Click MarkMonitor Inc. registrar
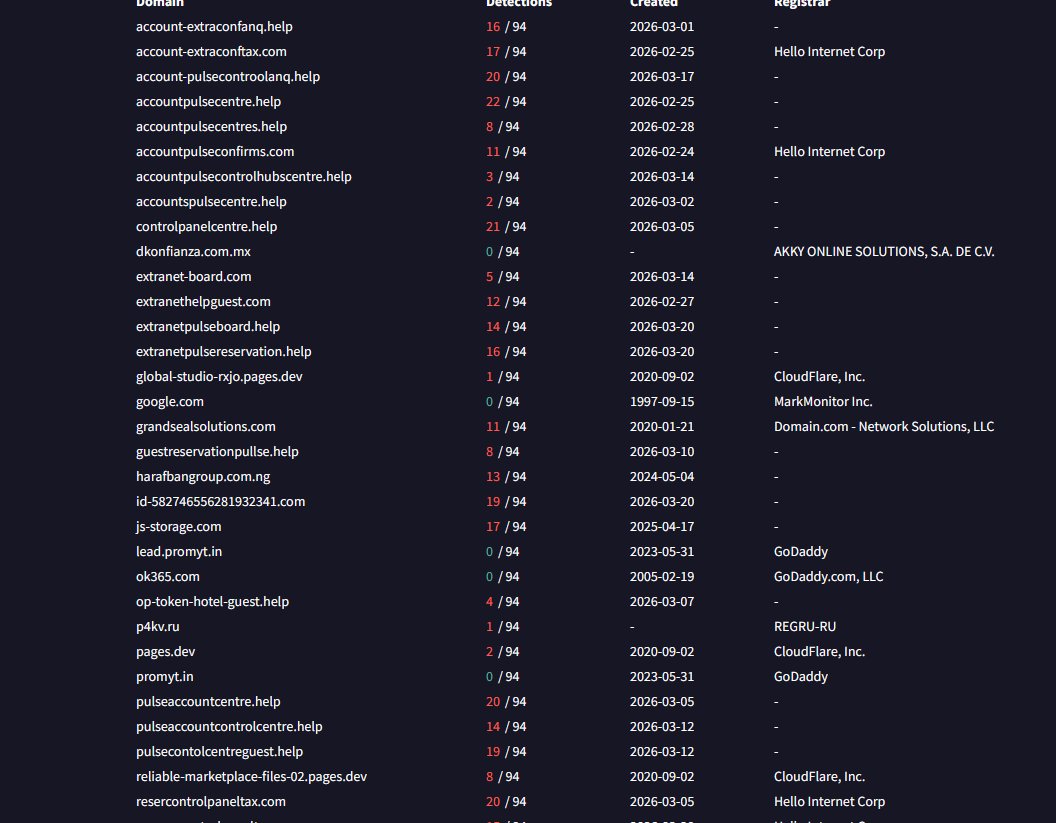1056x823 pixels. pyautogui.click(x=823, y=401)
